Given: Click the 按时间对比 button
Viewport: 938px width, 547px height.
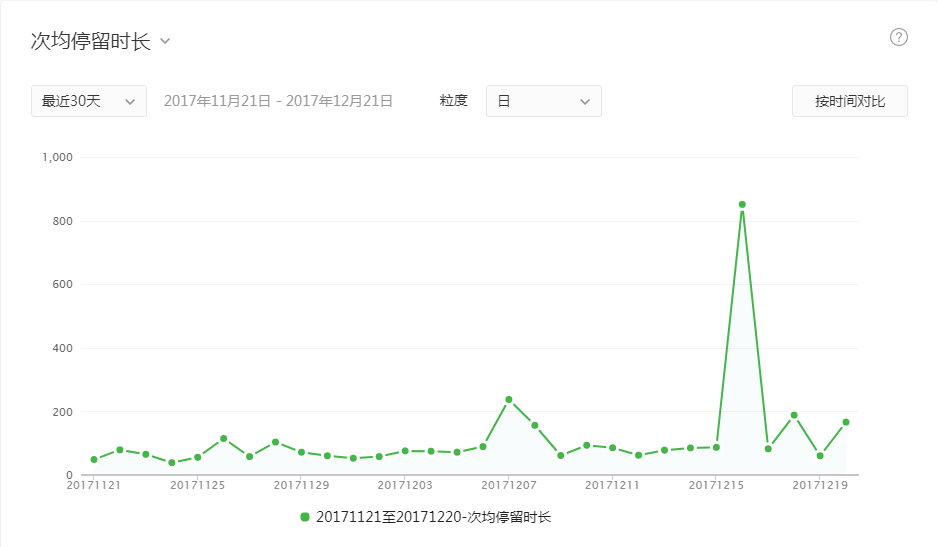Looking at the screenshot, I should pyautogui.click(x=849, y=101).
